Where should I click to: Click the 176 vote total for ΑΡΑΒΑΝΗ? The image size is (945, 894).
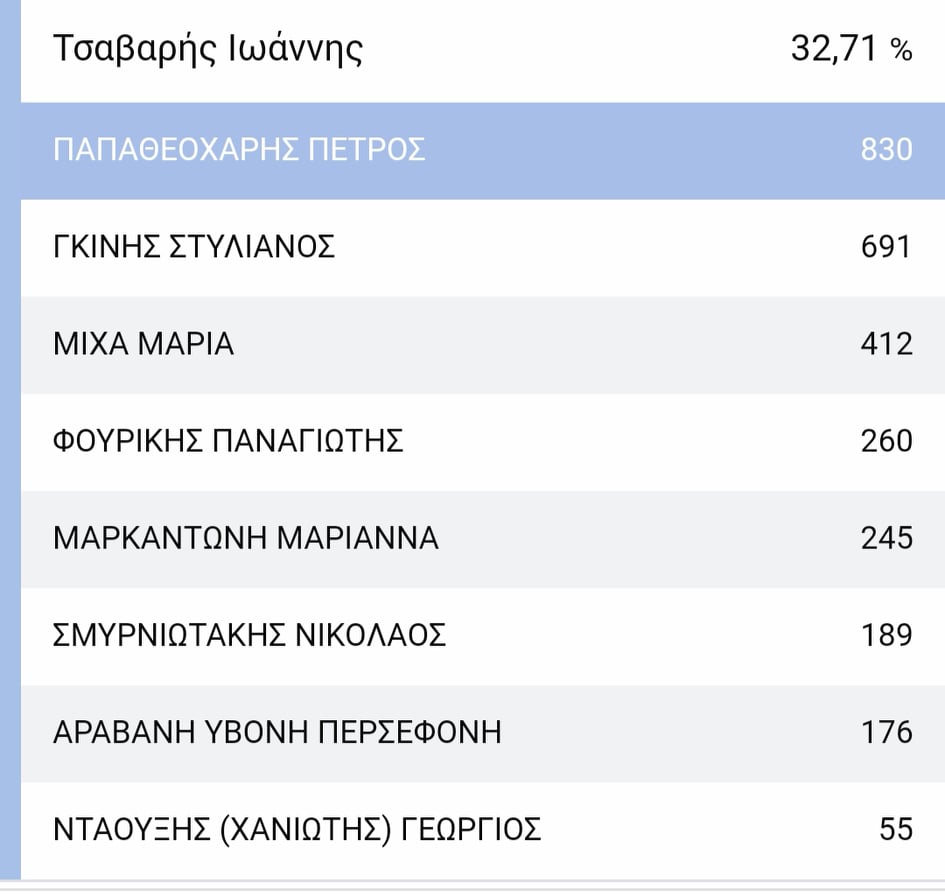[886, 731]
